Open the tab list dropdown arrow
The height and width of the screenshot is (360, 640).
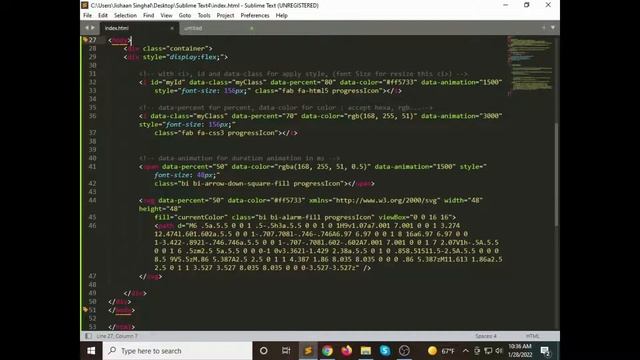[x=553, y=28]
